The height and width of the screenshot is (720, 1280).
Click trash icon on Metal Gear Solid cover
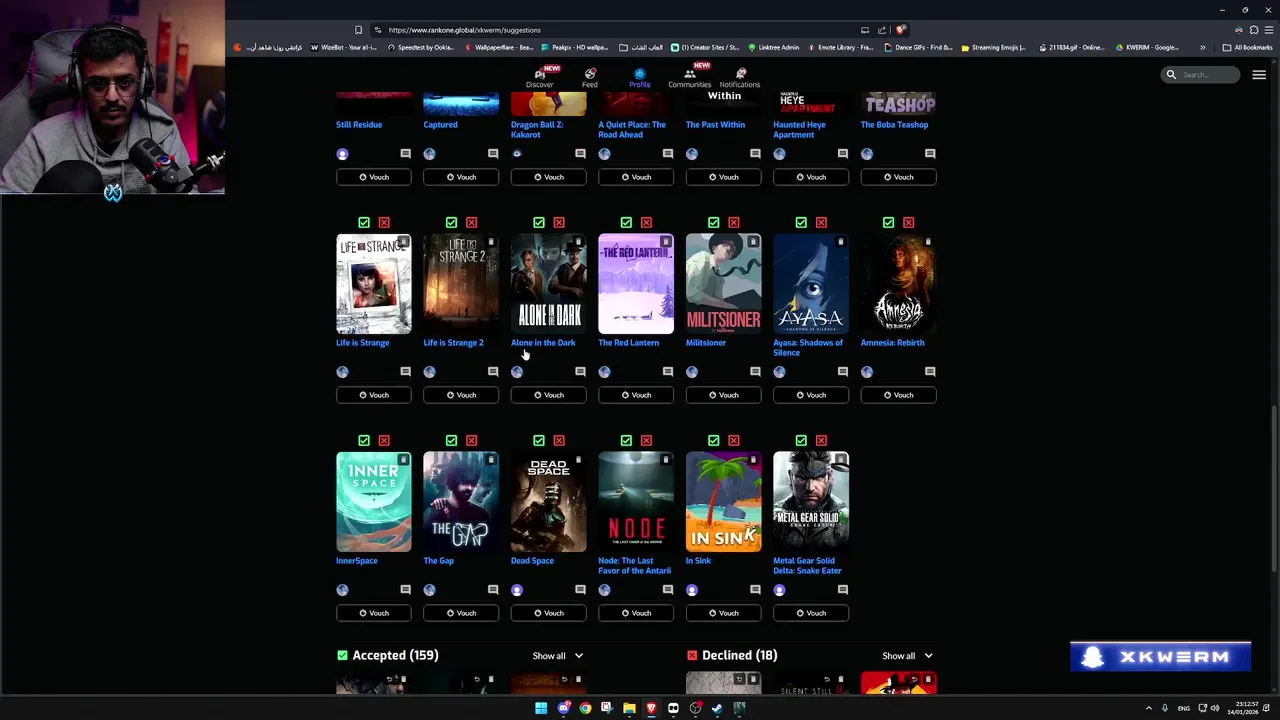[840, 460]
